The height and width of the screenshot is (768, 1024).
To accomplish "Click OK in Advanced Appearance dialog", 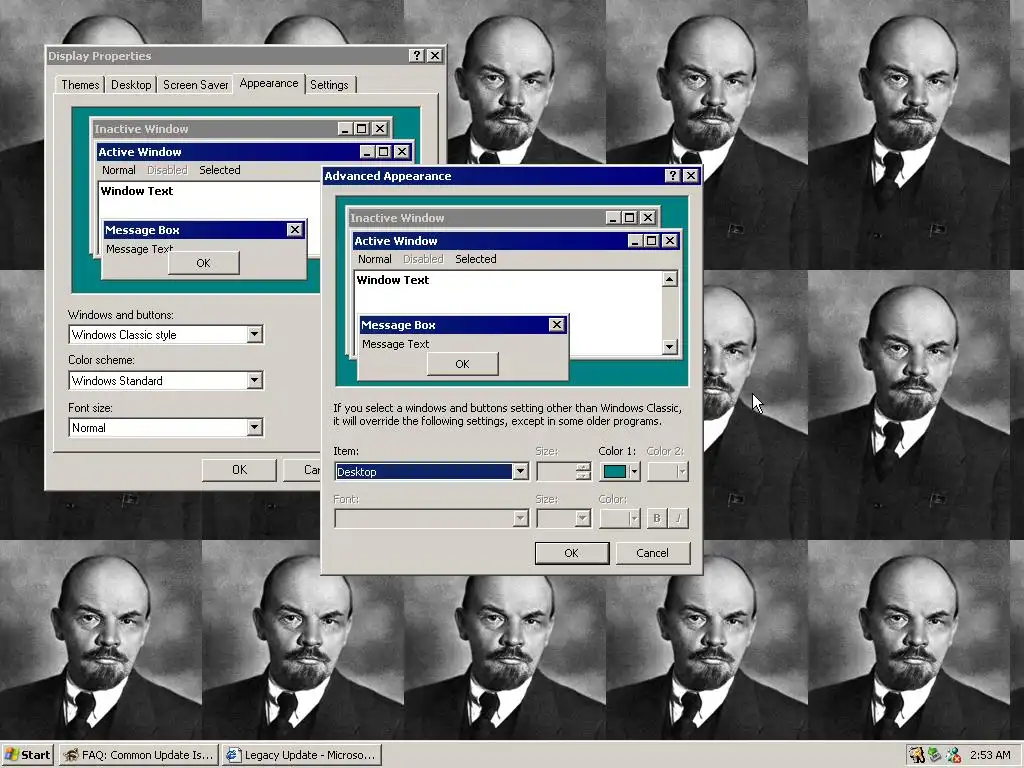I will [571, 553].
